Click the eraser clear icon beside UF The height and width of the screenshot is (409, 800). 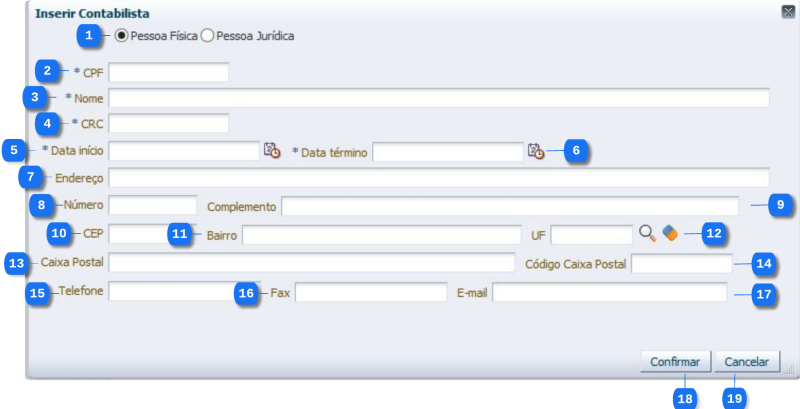670,233
